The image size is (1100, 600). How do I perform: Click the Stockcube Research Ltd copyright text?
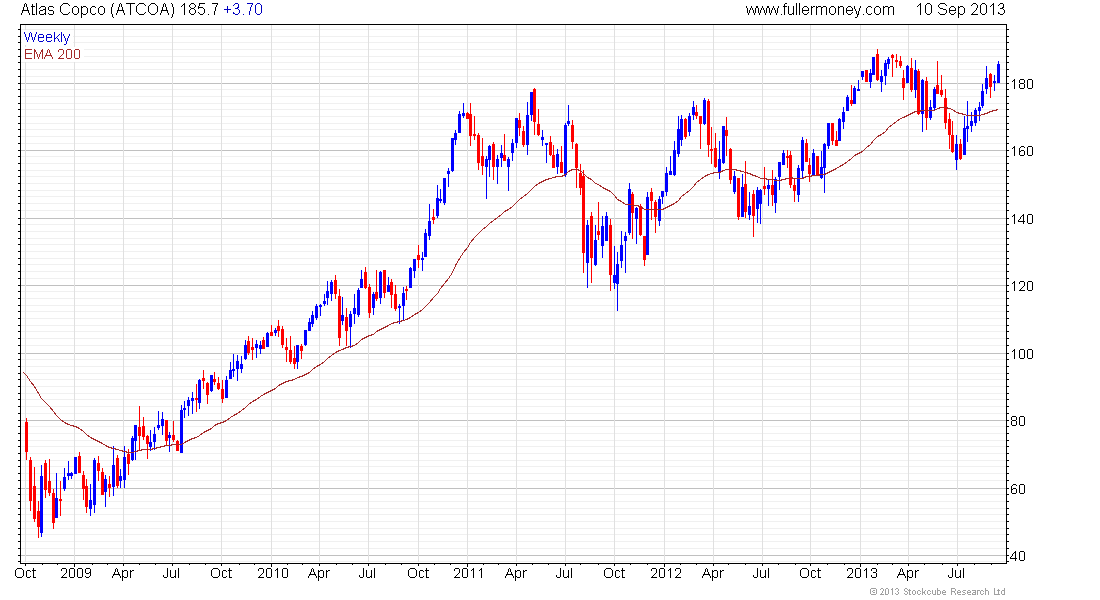(937, 592)
